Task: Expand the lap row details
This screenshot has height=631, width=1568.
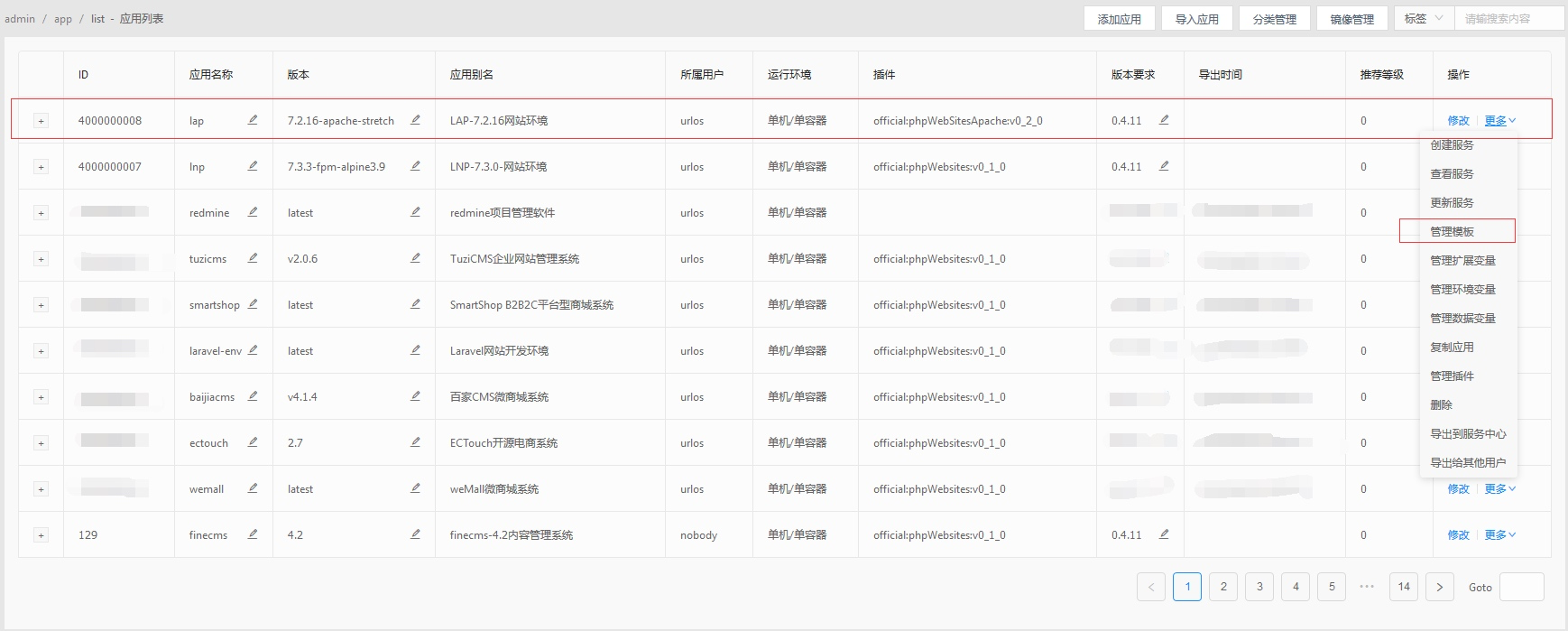Action: [41, 121]
